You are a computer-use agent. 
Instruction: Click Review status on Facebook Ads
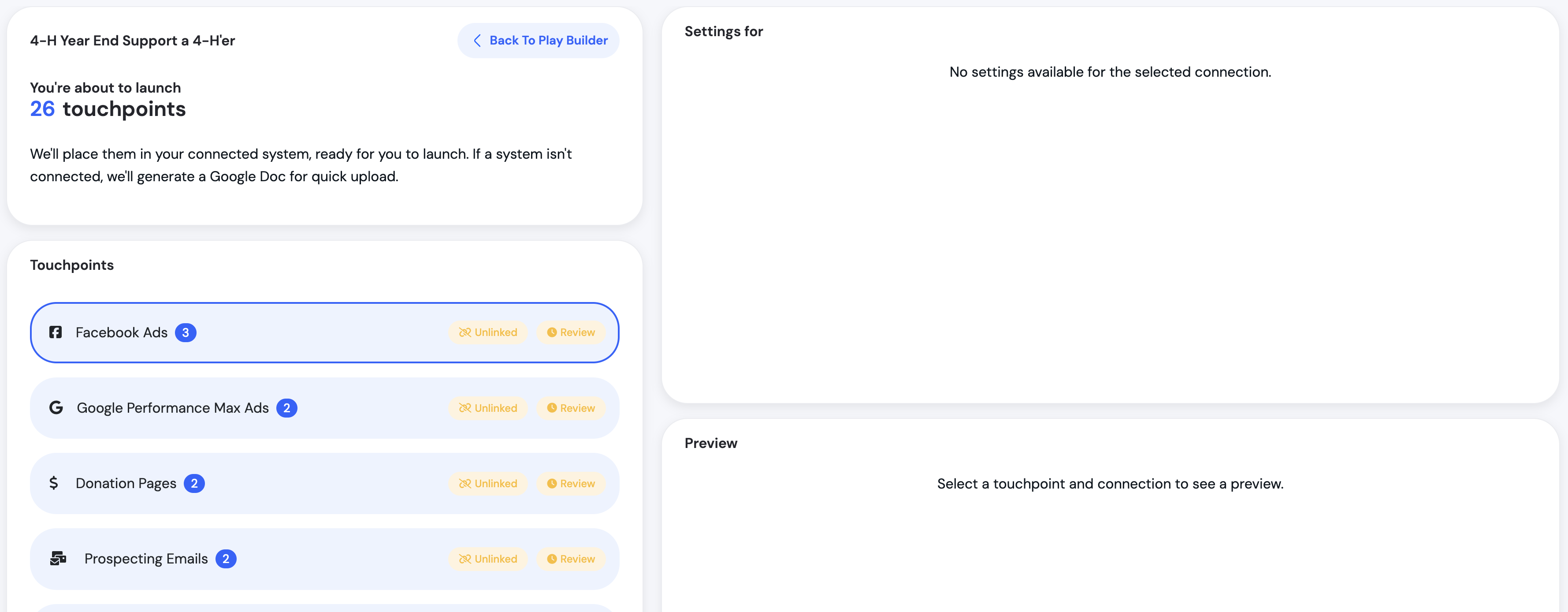coord(571,332)
